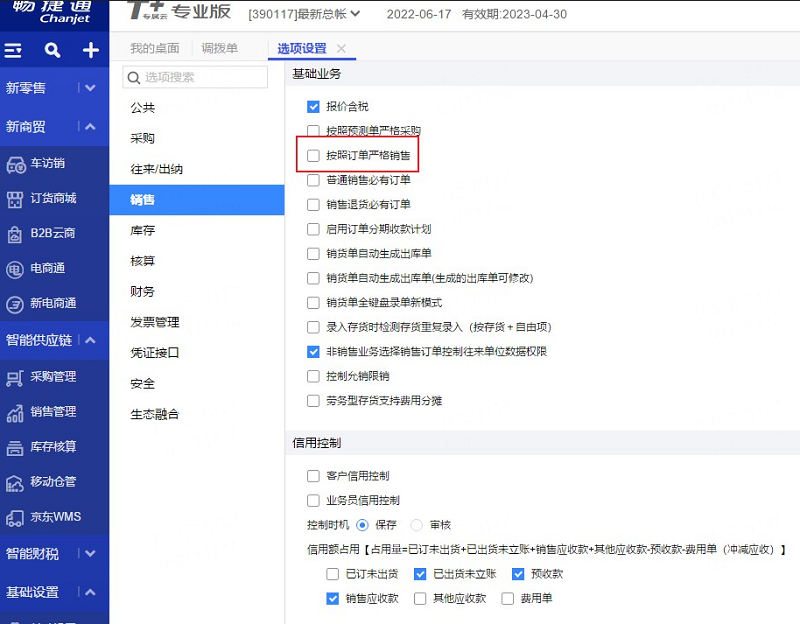Enable 客户信用控制 checkbox
800x624 pixels.
pyautogui.click(x=313, y=476)
